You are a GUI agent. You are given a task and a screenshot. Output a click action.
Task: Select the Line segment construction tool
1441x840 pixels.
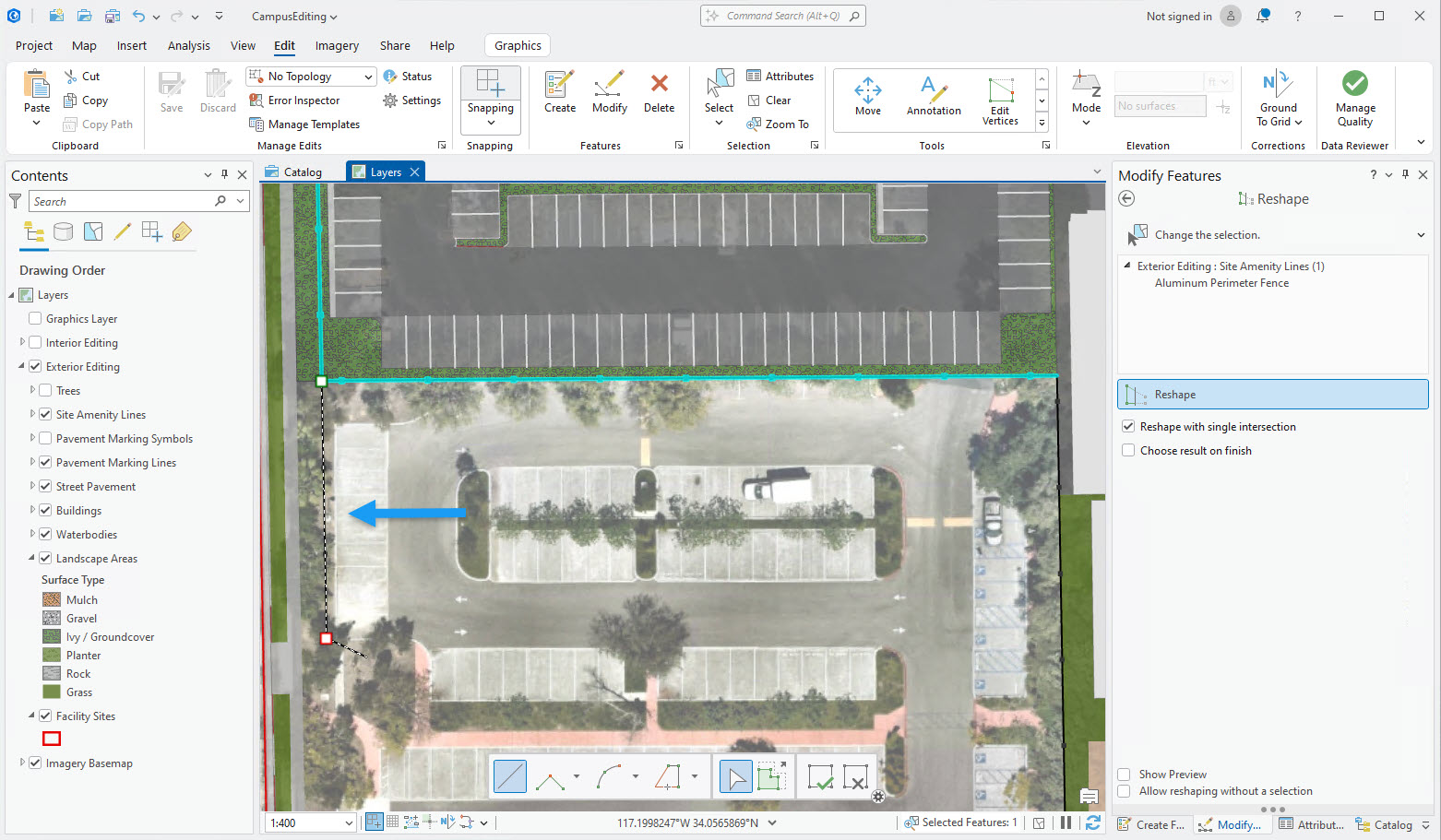tap(509, 776)
